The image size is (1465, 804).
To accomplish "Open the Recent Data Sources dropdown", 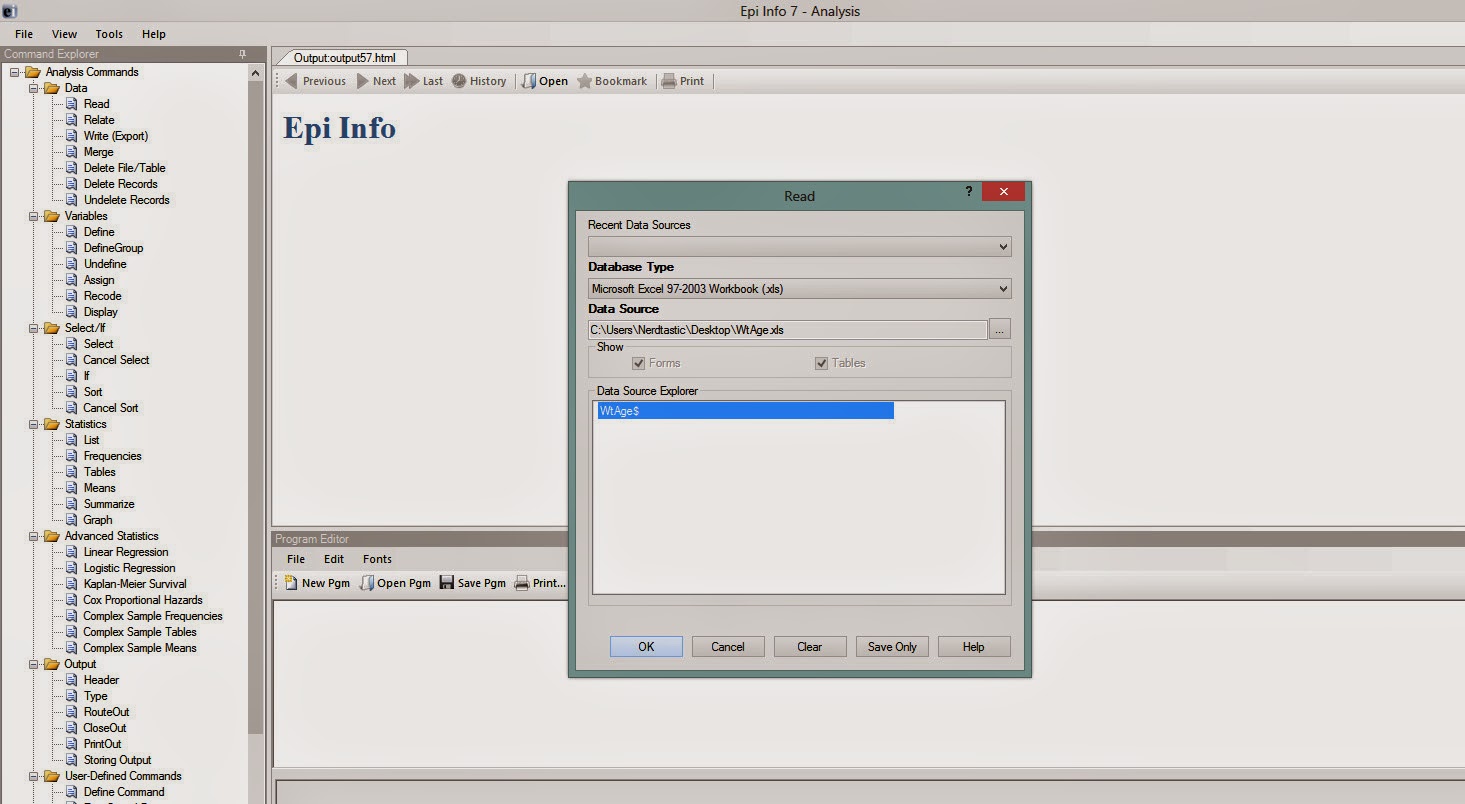I will [799, 246].
